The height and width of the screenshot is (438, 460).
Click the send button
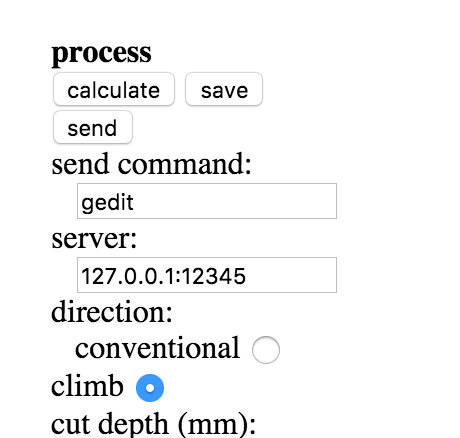93,127
